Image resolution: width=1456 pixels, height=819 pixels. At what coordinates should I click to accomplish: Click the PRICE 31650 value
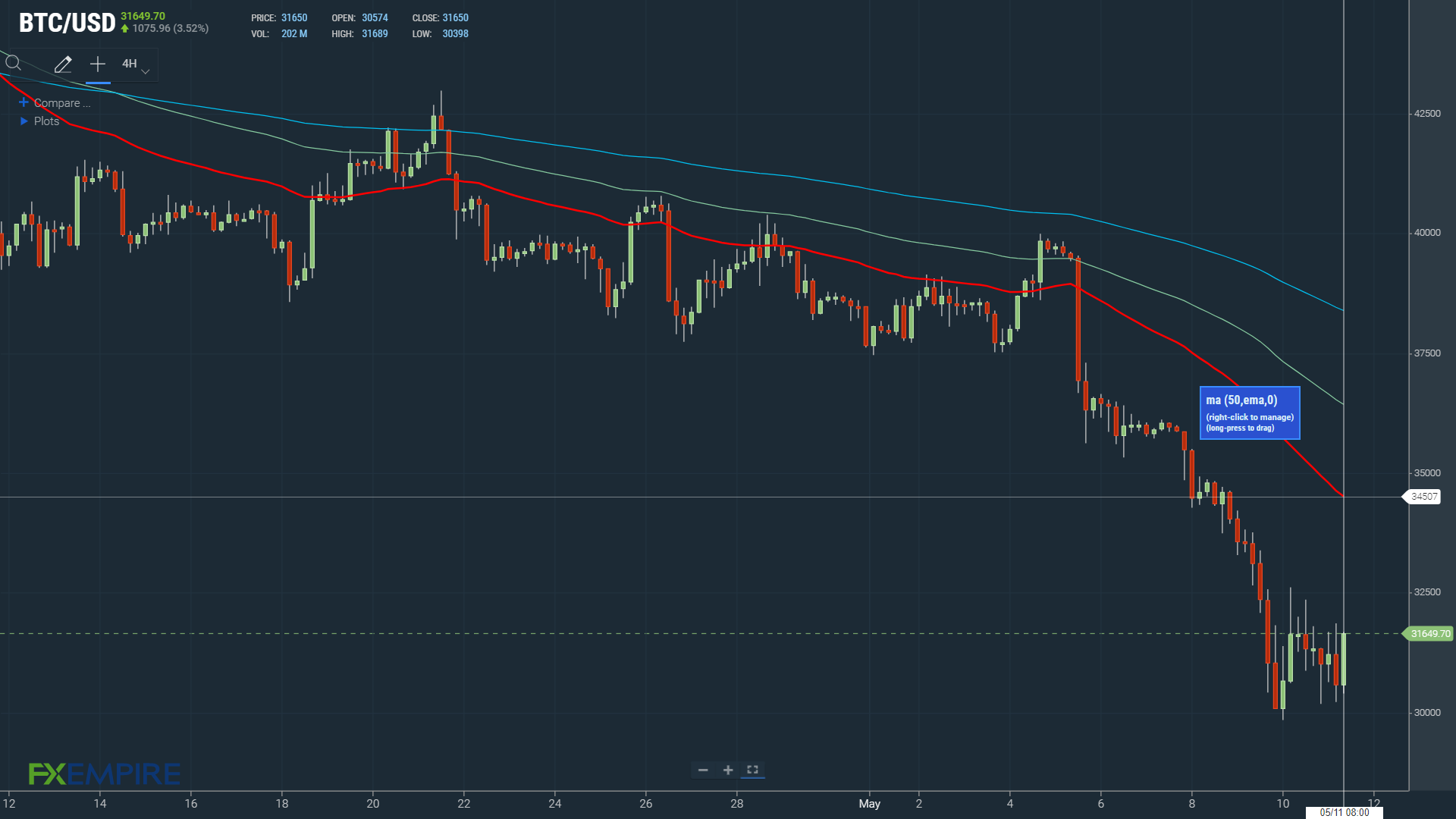click(x=294, y=17)
